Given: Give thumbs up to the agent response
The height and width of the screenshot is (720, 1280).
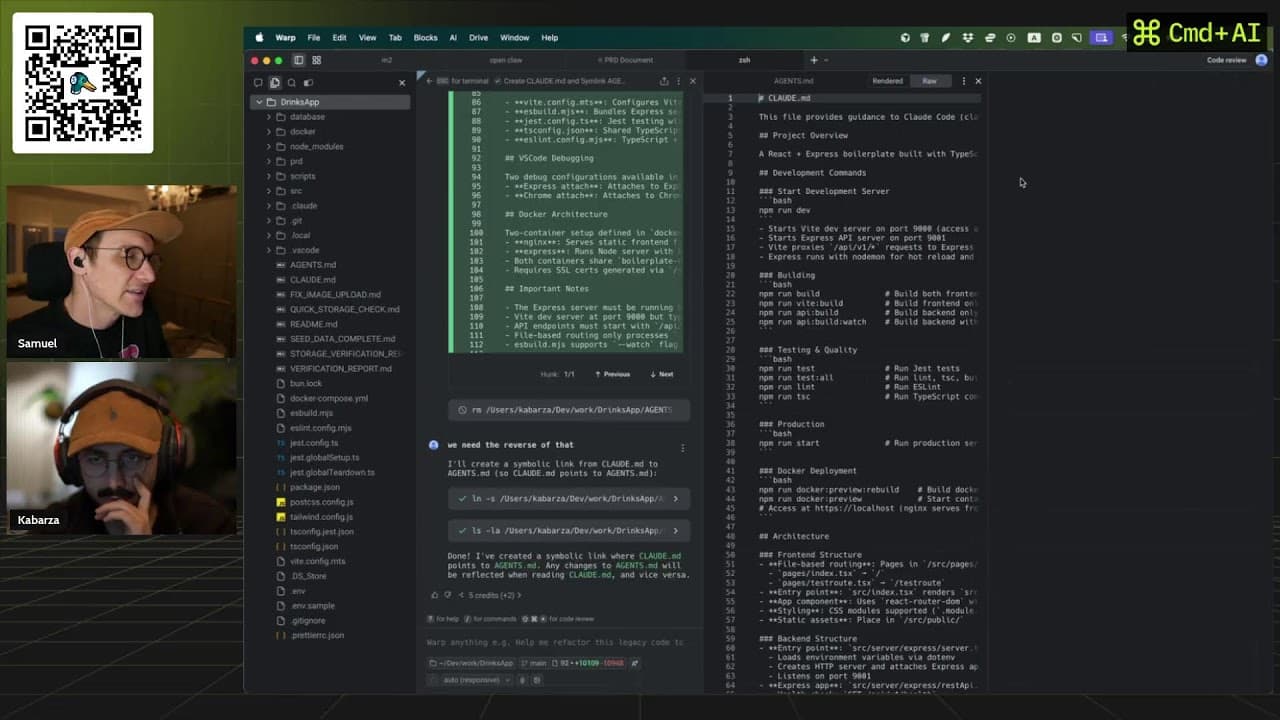Looking at the screenshot, I should coord(434,595).
